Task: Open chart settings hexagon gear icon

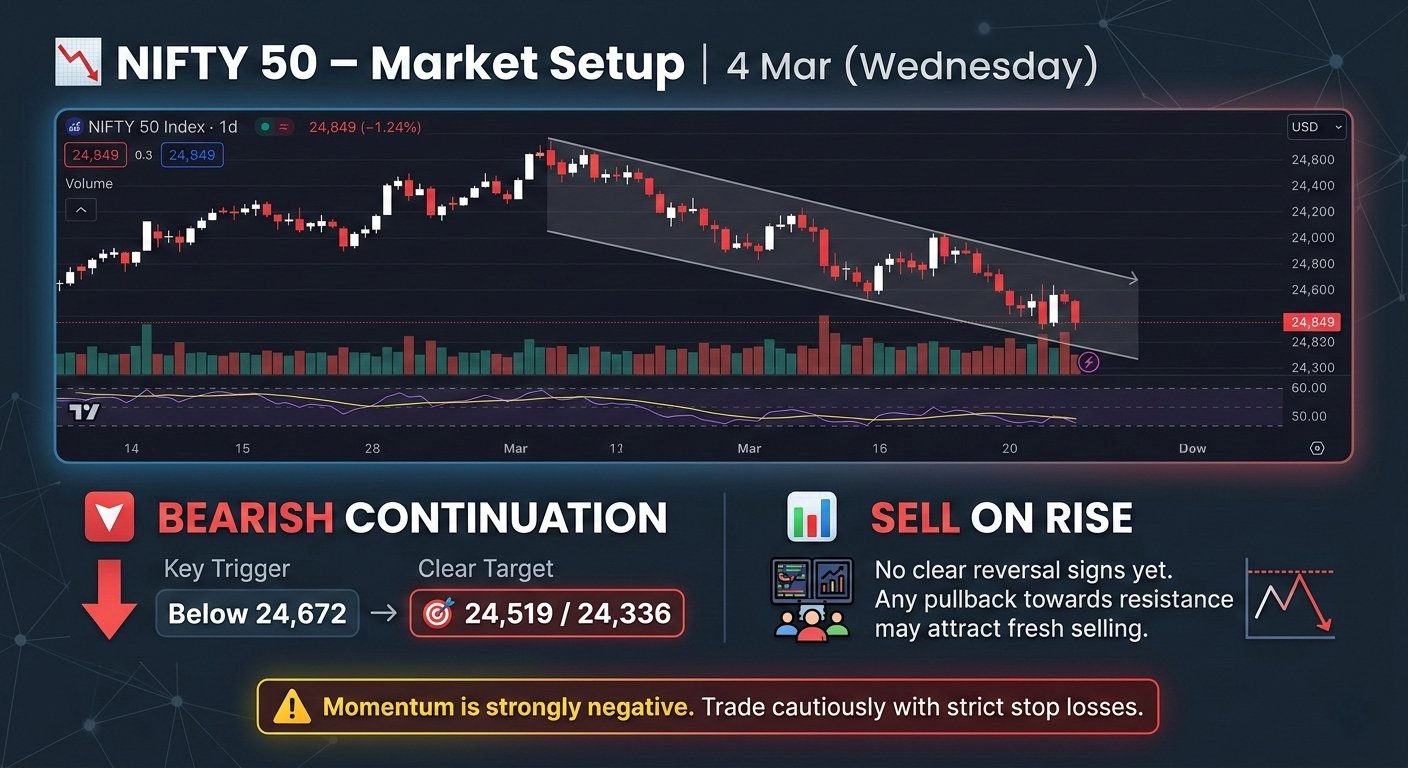Action: [1317, 448]
